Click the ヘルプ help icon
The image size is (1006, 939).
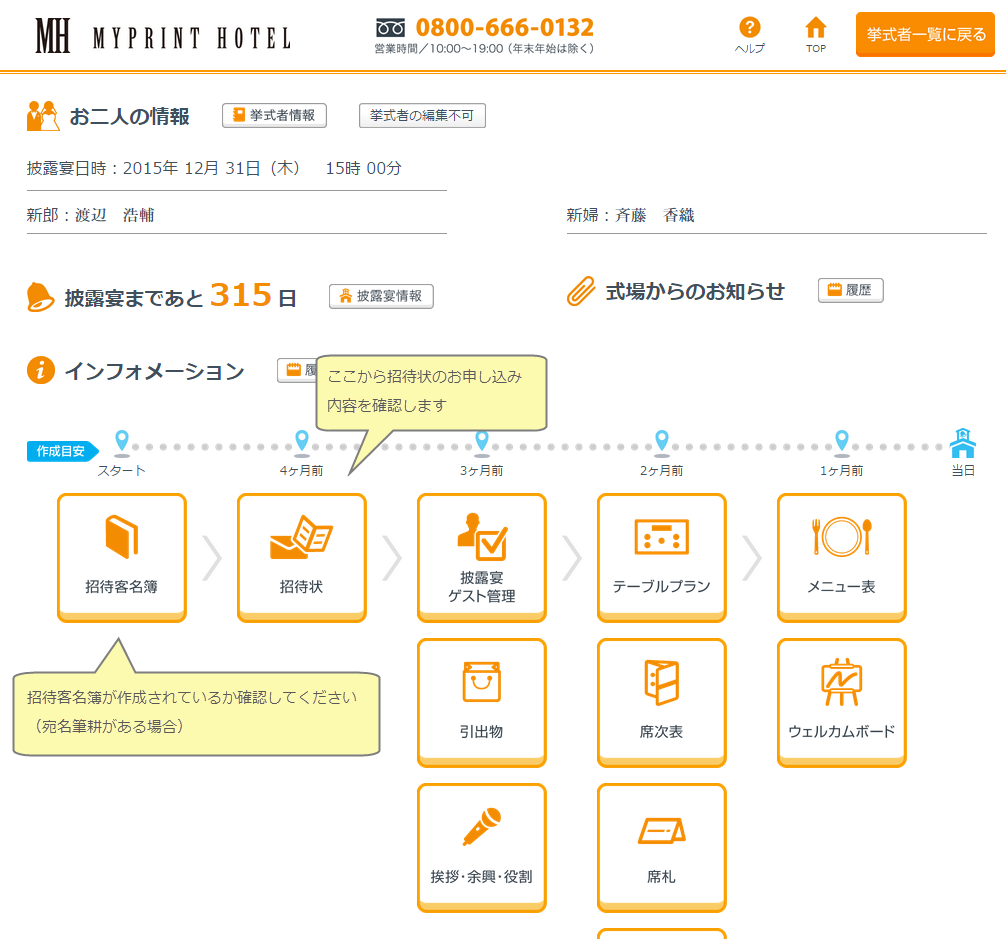click(749, 35)
